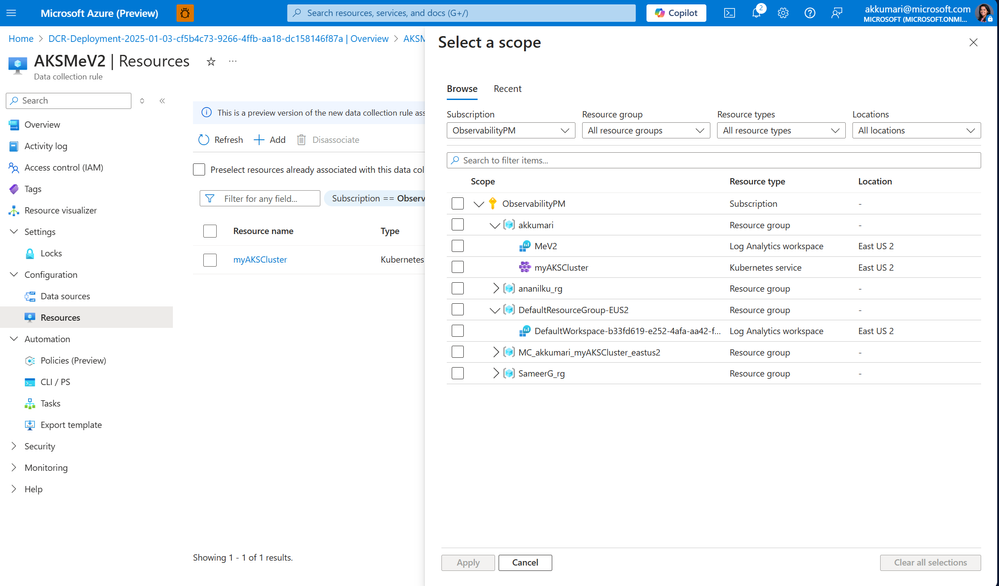Click the Locks padlock icon

(x=30, y=254)
